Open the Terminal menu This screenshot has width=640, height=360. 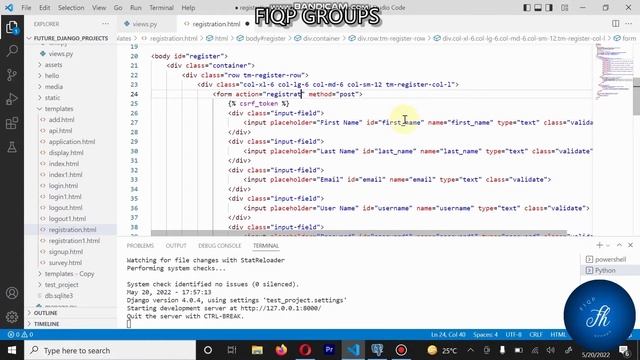(x=161, y=8)
